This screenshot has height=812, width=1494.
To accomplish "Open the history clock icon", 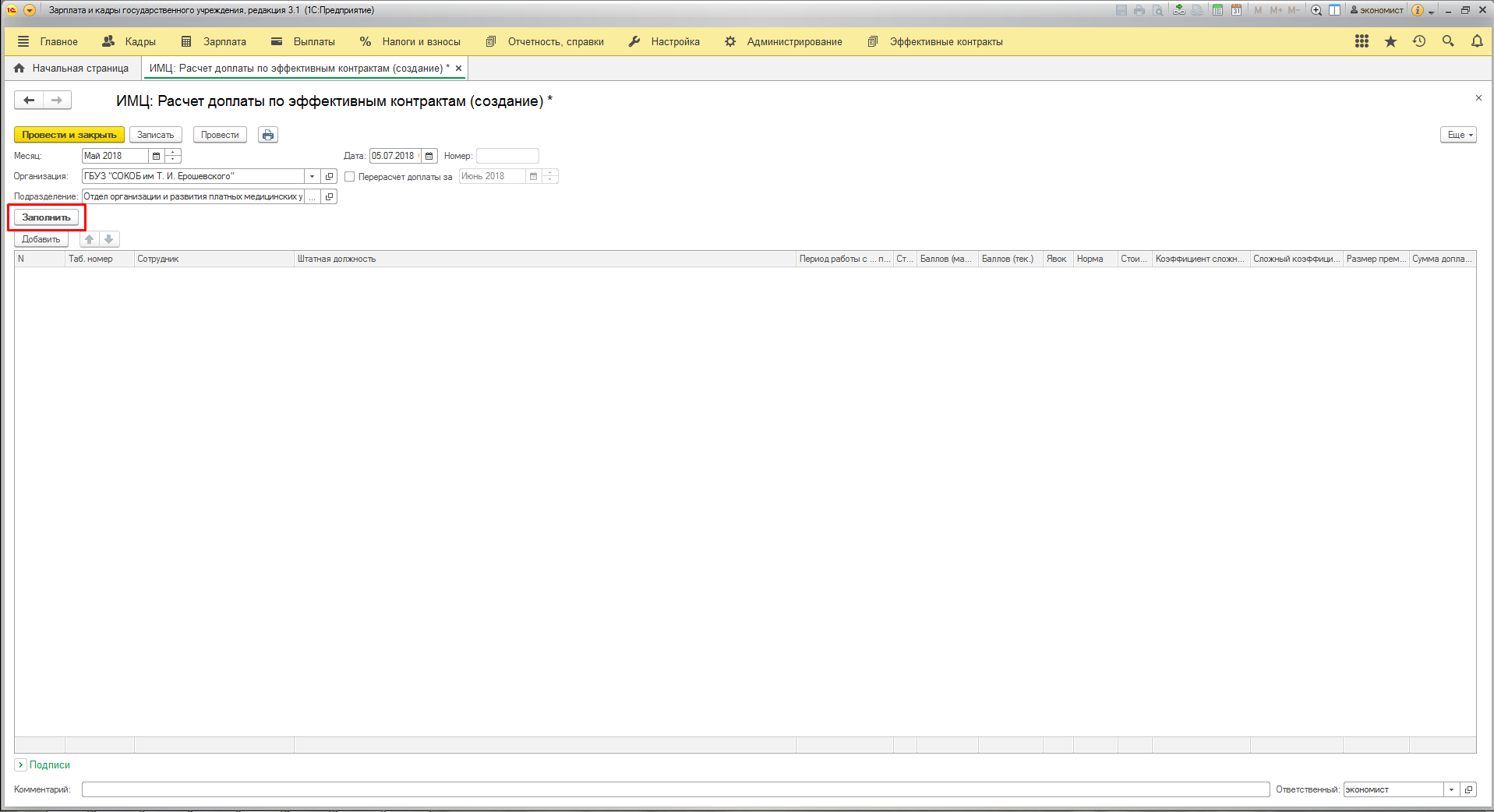I will coord(1419,41).
